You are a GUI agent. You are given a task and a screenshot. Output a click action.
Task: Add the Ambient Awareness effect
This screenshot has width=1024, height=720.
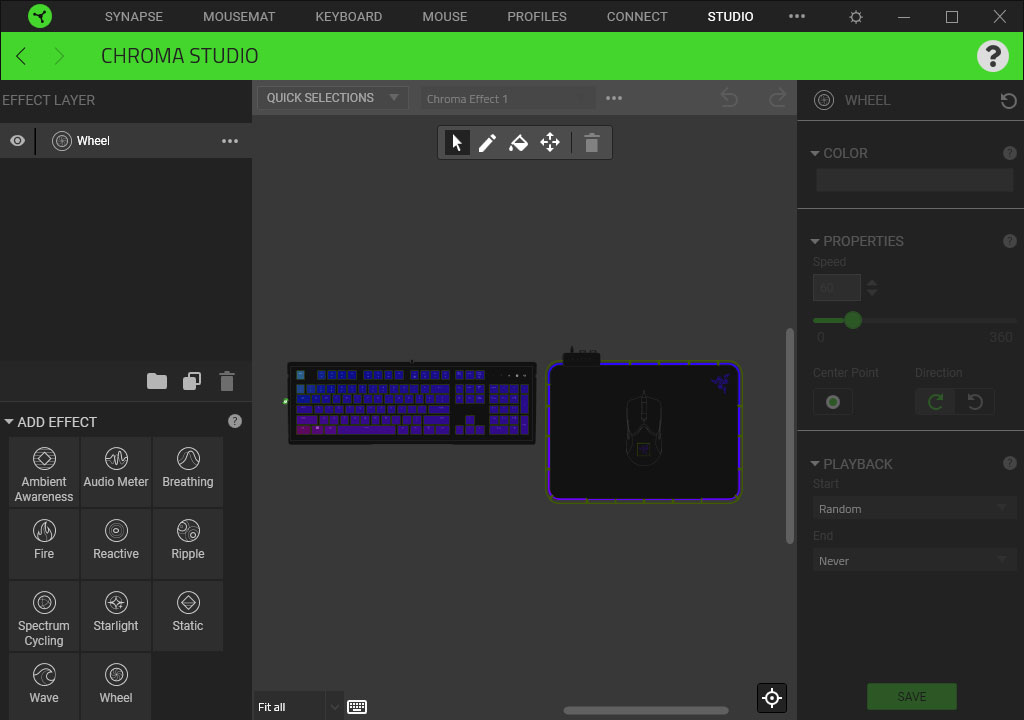click(x=44, y=472)
